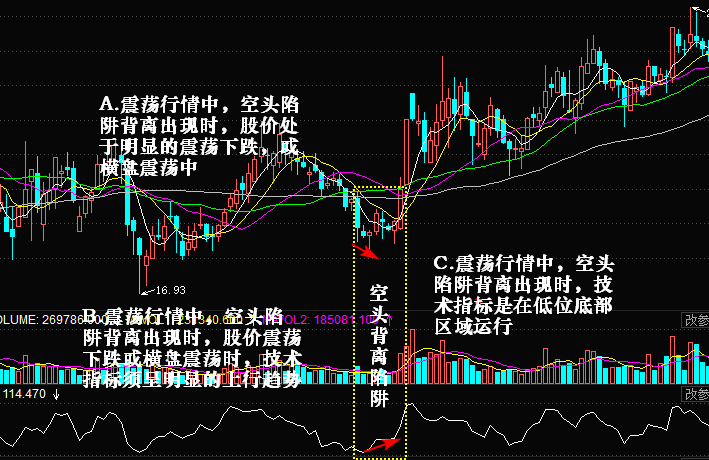Click the down arrow beside 114.470
This screenshot has height=460, width=709.
pos(58,396)
